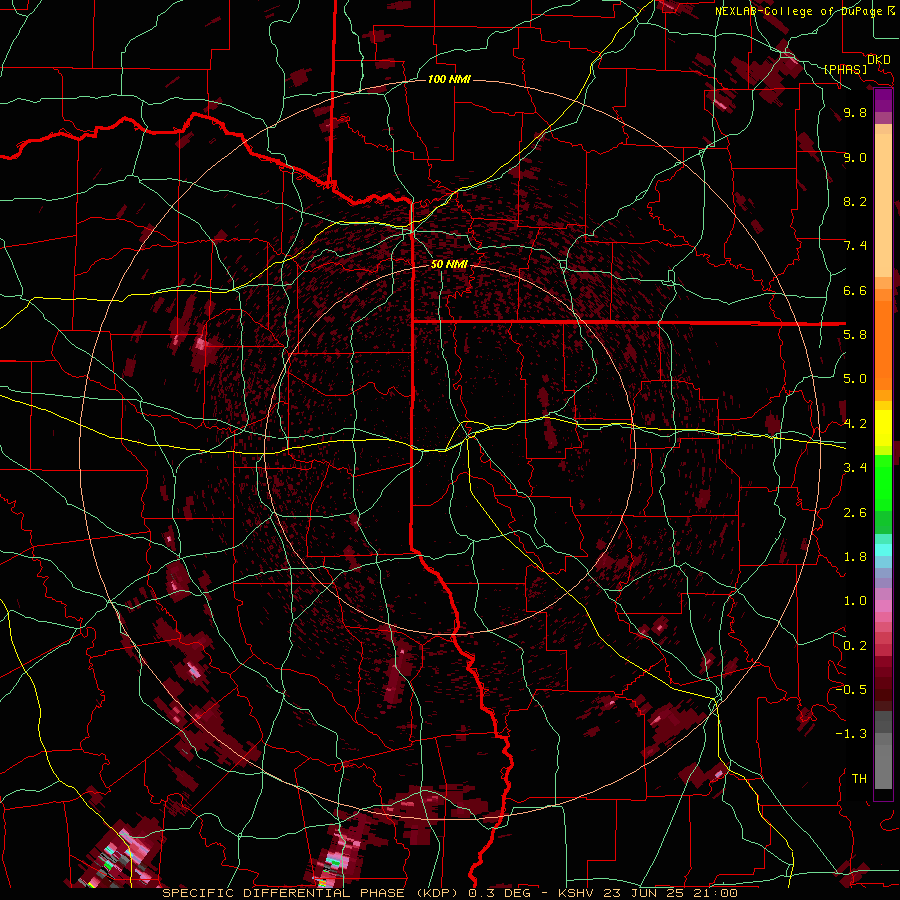
Task: Click the -1.3 scale value
Action: [x=851, y=734]
